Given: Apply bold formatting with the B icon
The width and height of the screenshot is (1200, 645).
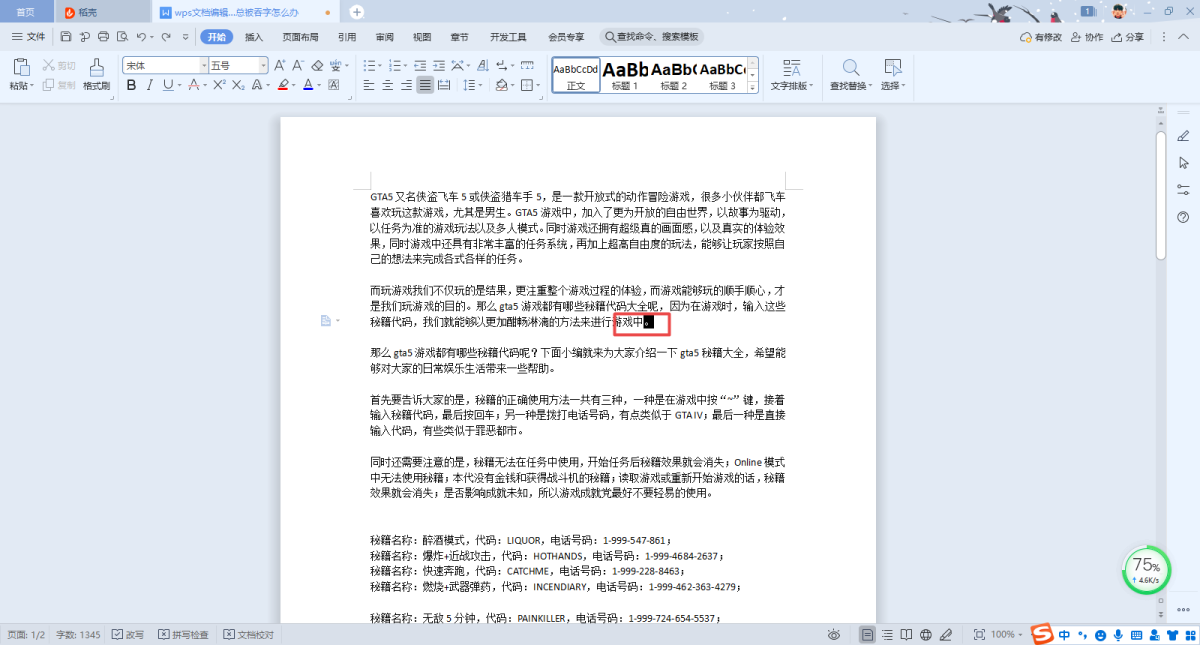Looking at the screenshot, I should tap(131, 85).
